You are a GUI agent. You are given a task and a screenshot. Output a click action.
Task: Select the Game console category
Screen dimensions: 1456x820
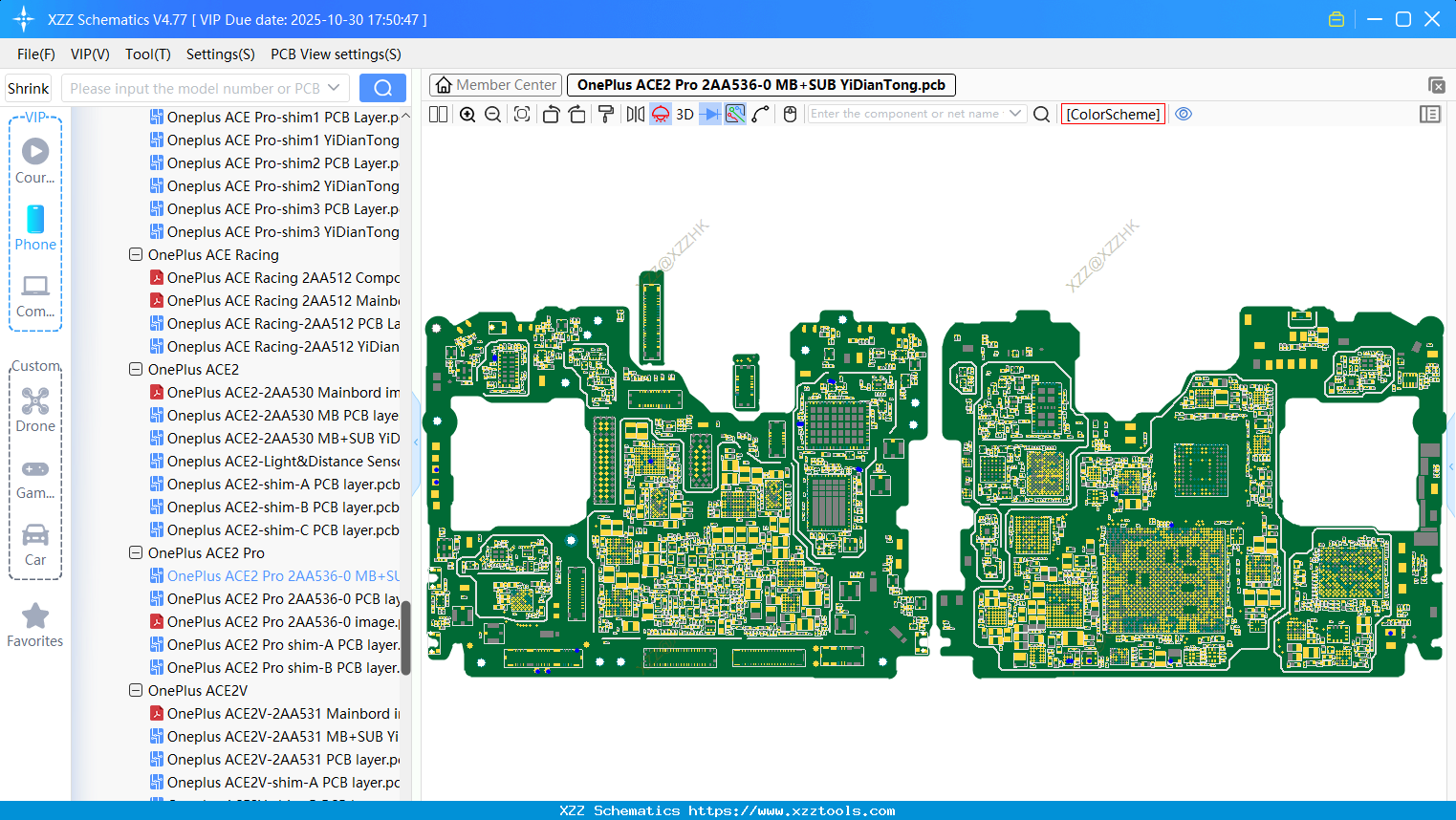click(35, 478)
